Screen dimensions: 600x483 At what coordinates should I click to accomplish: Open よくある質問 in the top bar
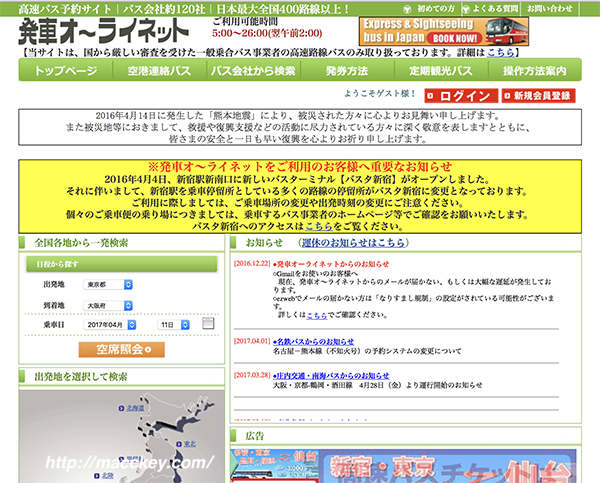pos(496,8)
